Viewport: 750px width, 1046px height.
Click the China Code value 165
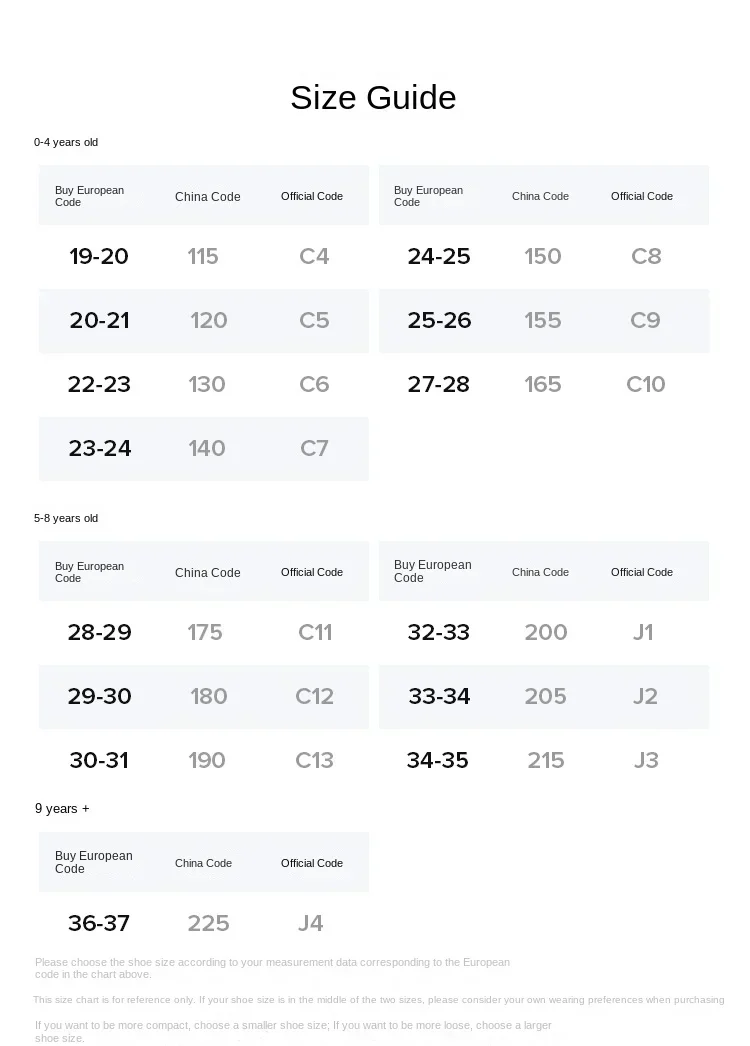click(543, 384)
